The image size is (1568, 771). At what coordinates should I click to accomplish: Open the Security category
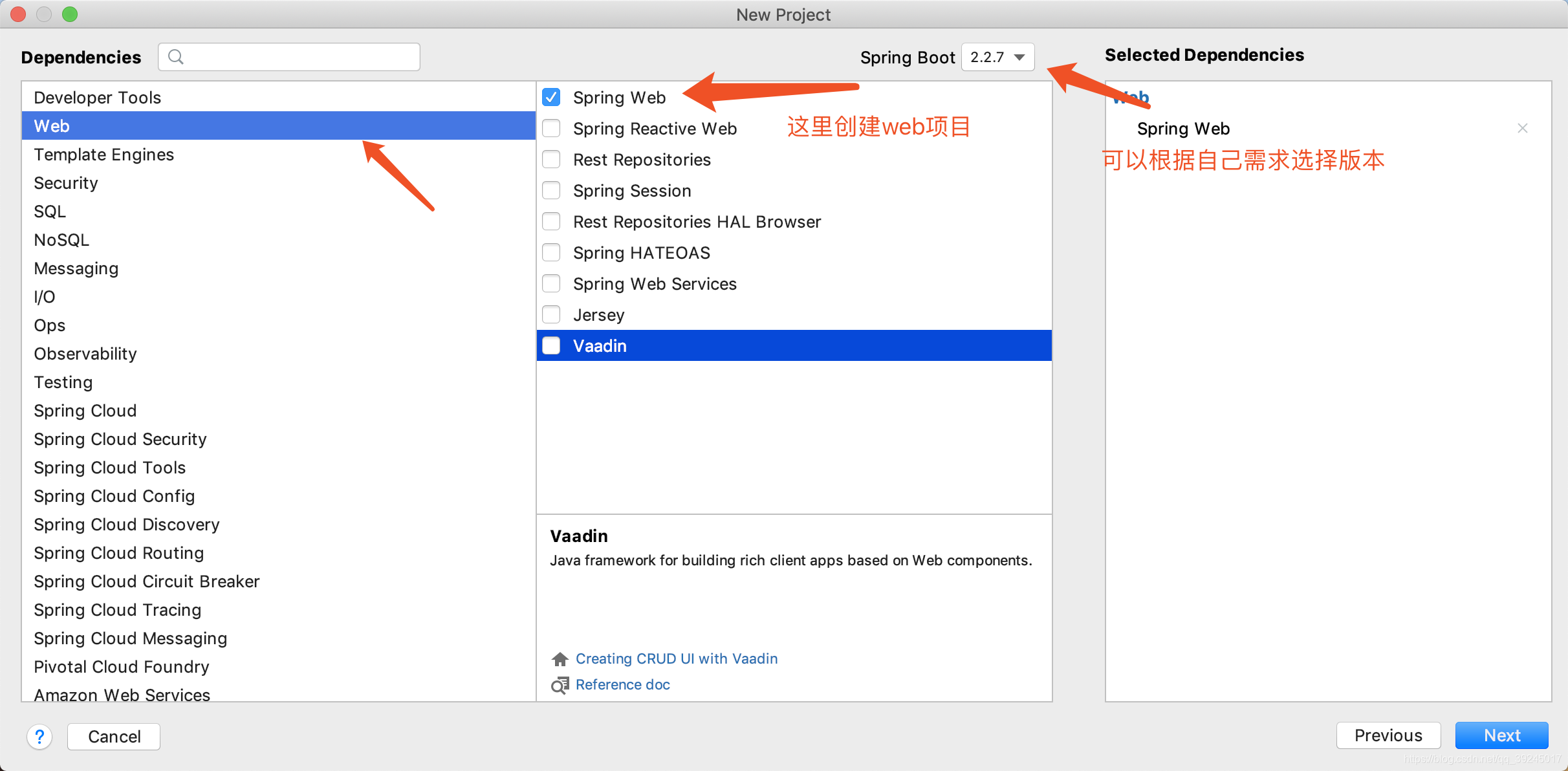tap(279, 182)
